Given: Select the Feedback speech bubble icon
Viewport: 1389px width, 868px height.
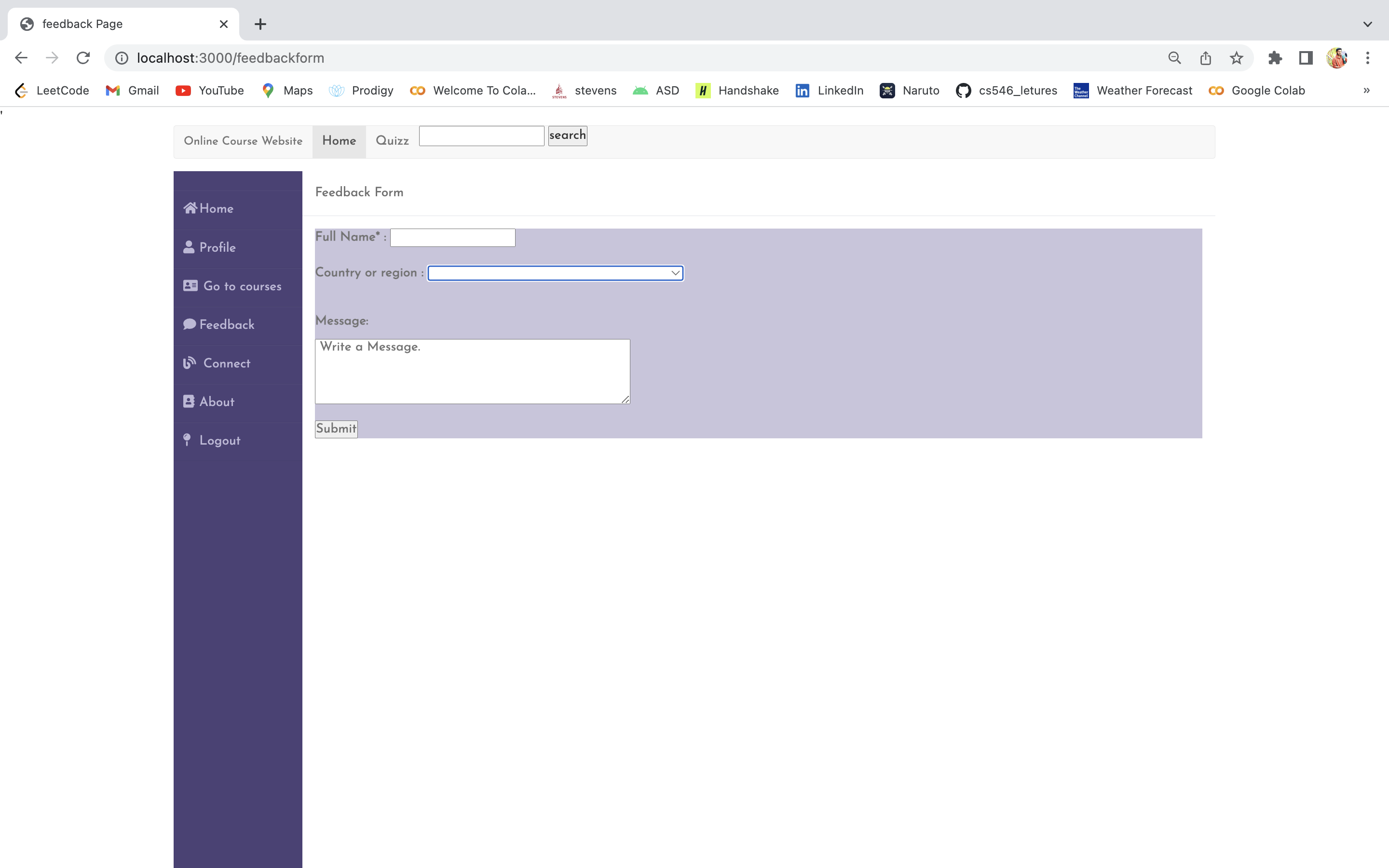Looking at the screenshot, I should [190, 324].
